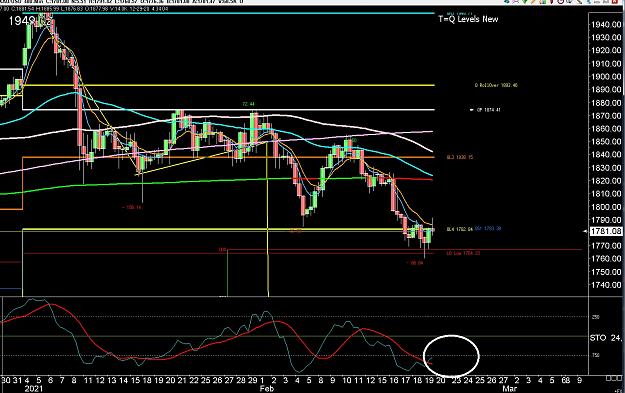Click the 1900.00 price axis value
Screen dimensions: 625x393
(x=606, y=77)
